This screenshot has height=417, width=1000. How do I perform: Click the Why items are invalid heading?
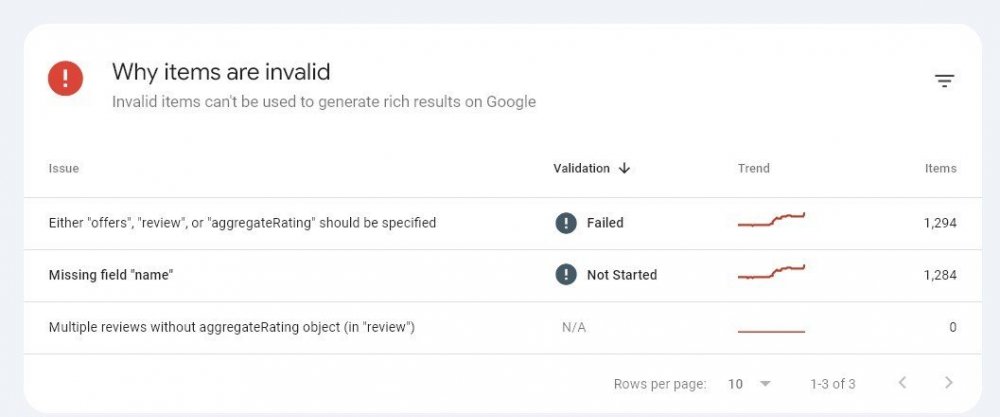(221, 72)
